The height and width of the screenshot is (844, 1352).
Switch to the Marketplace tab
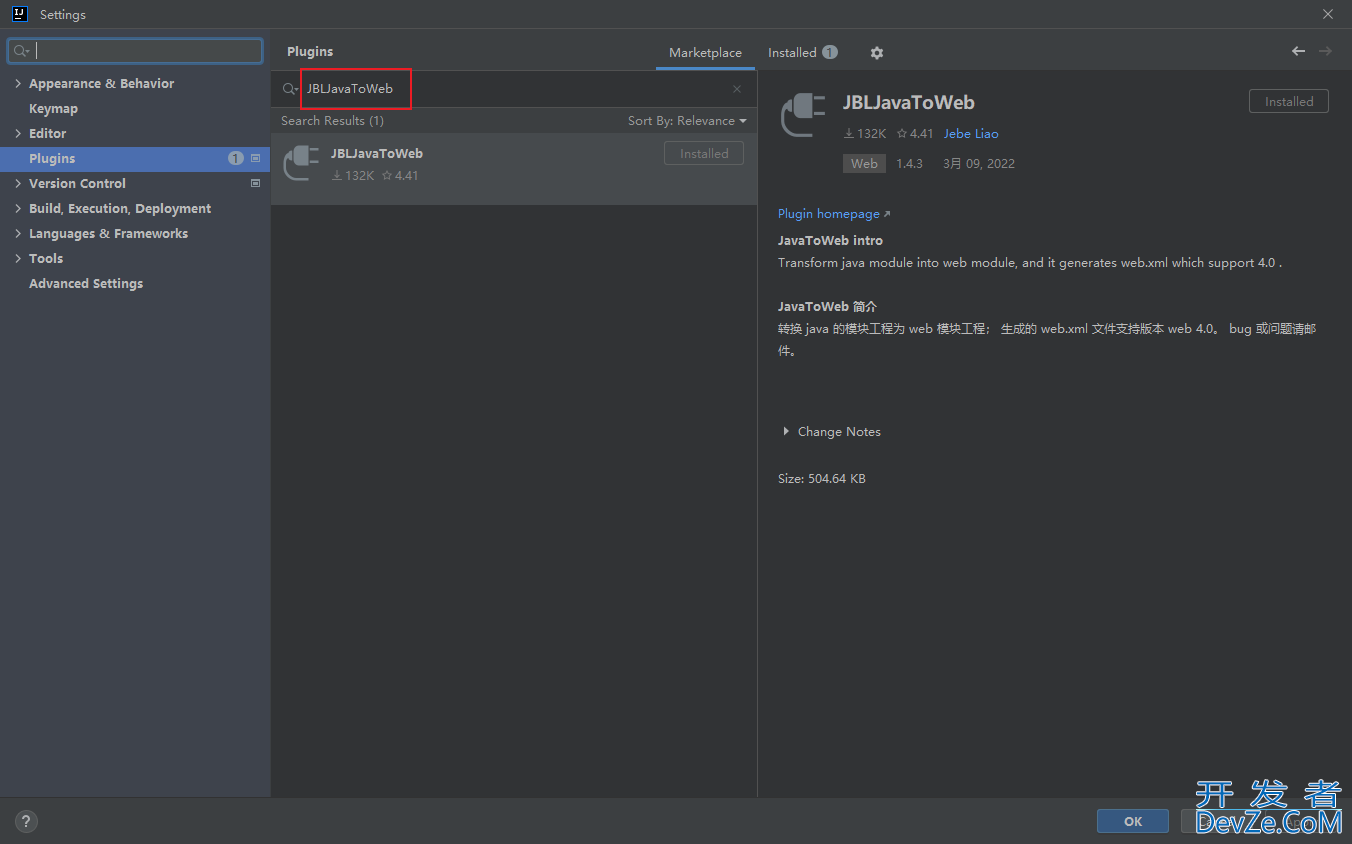tap(705, 52)
